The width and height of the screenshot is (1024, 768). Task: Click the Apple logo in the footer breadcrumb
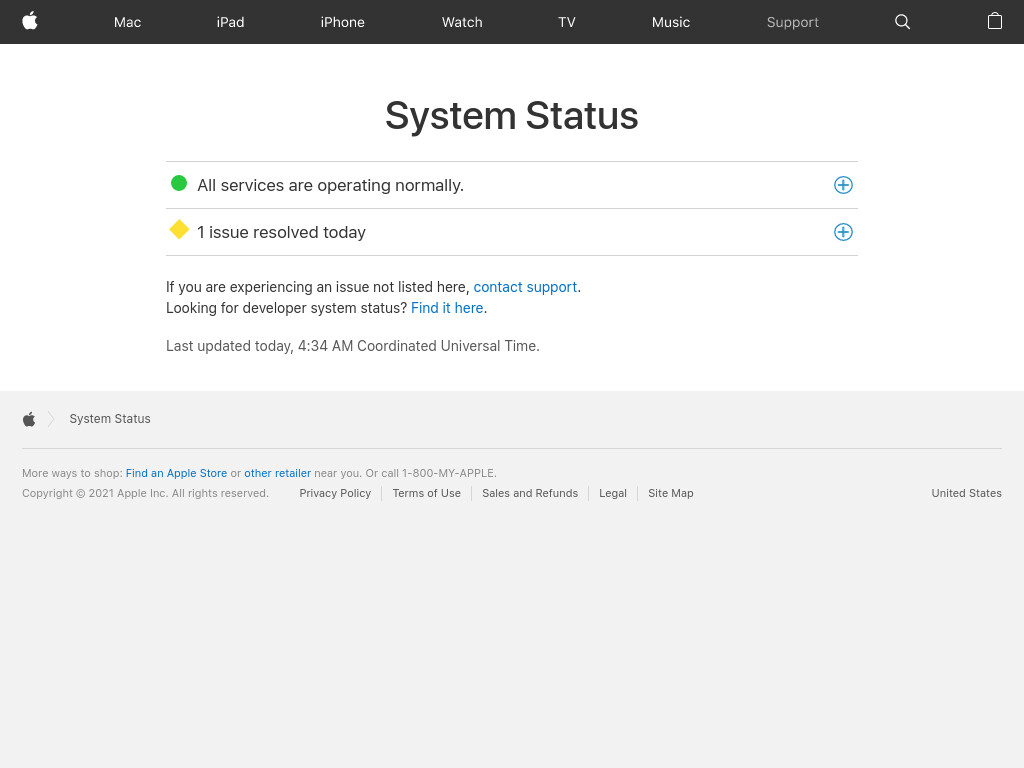(x=29, y=419)
